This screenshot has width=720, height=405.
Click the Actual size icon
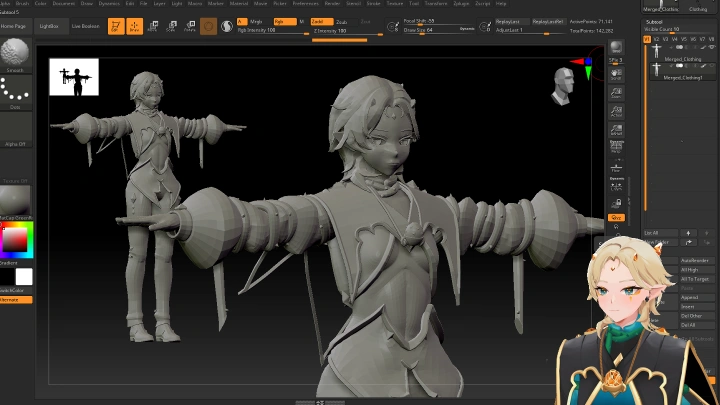[616, 112]
